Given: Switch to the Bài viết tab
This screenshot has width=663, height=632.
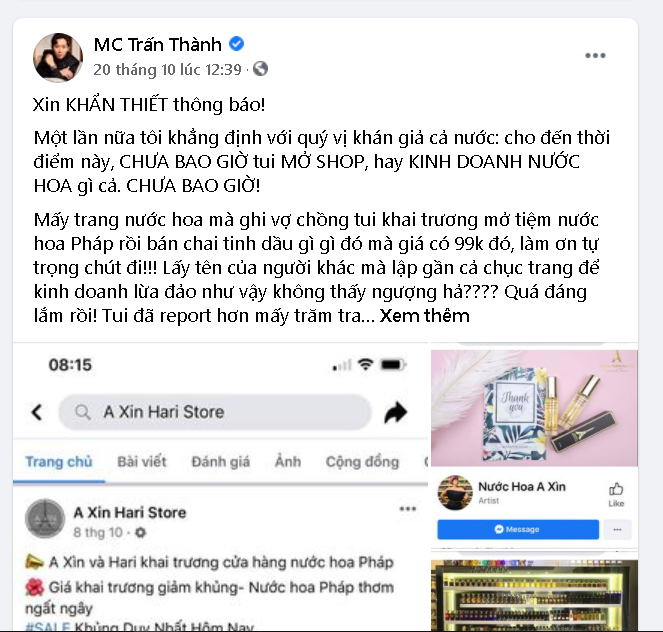Looking at the screenshot, I should pyautogui.click(x=142, y=461).
